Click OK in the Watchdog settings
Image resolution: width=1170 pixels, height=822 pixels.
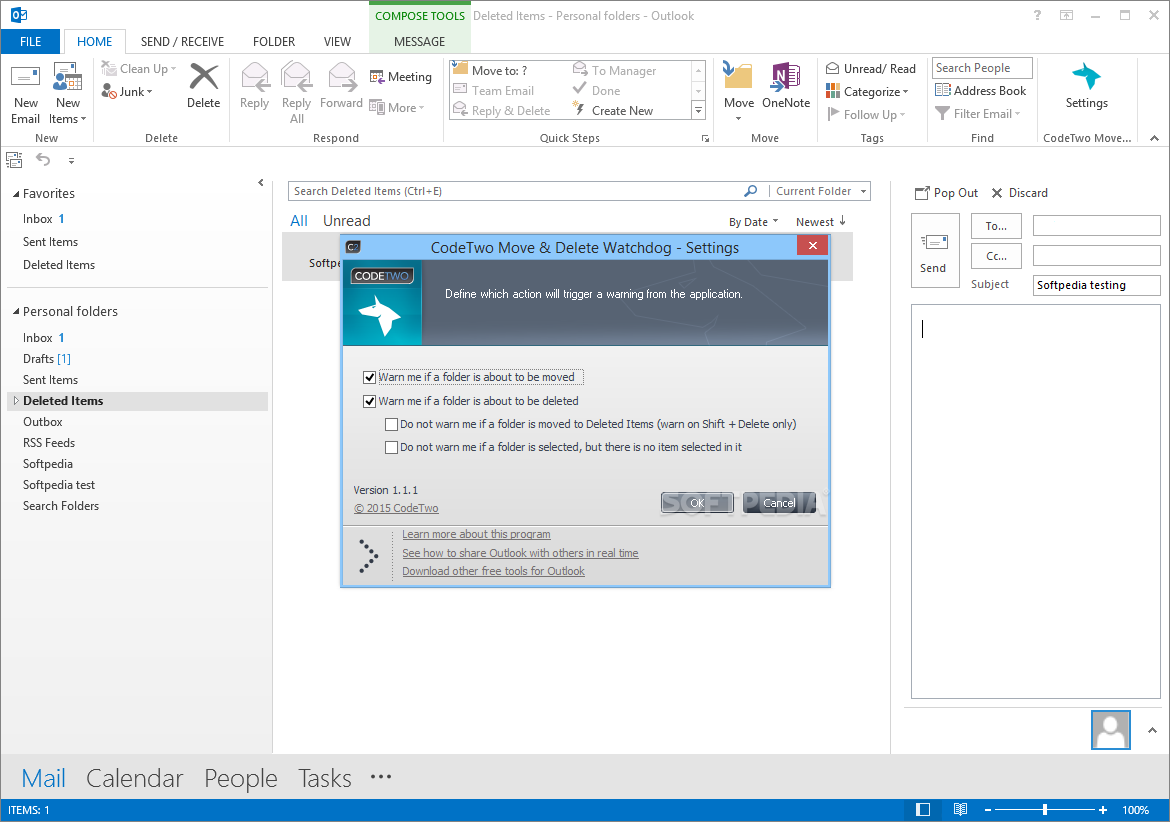tap(697, 503)
